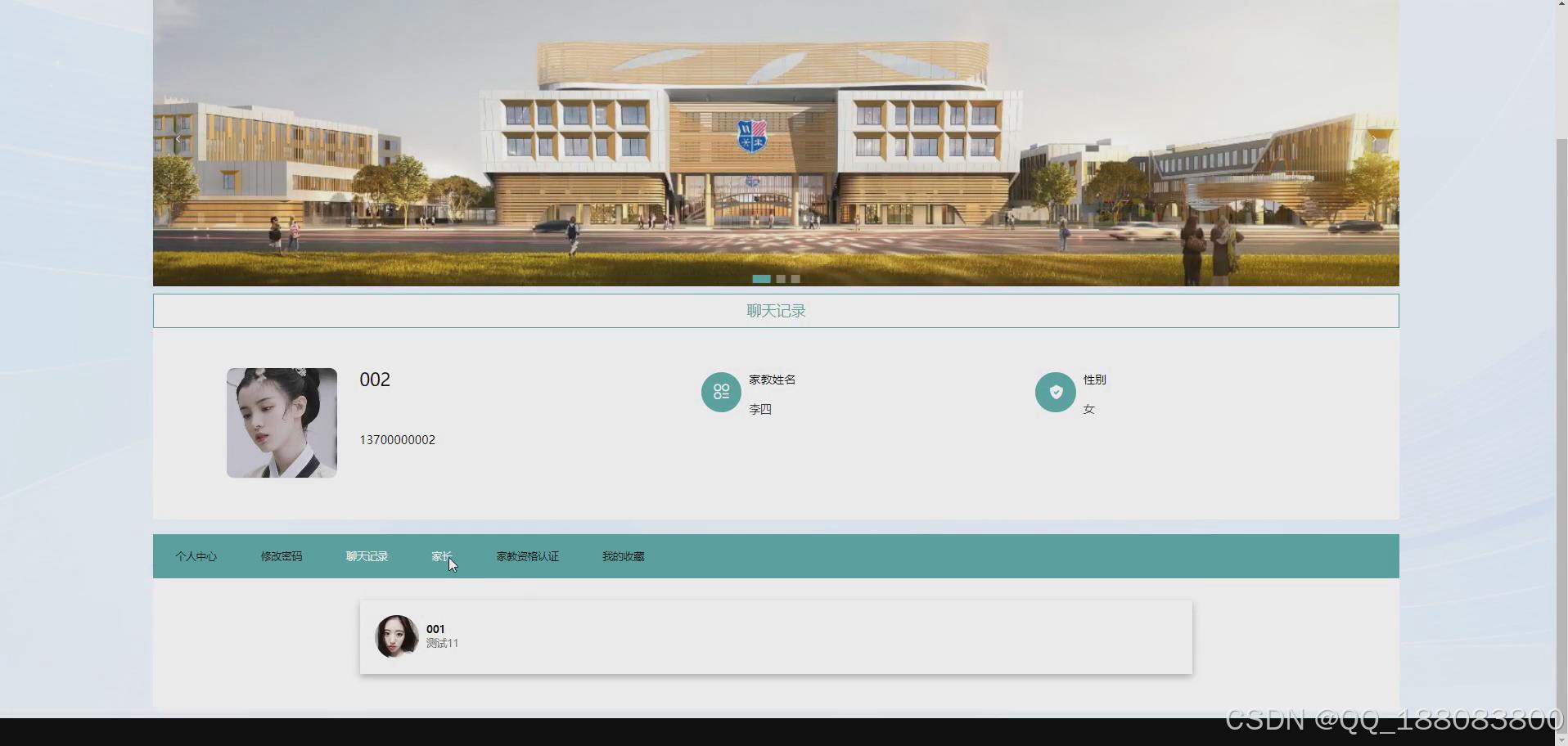Open the 001 contact avatar
Viewport: 1568px width, 746px height.
[397, 636]
